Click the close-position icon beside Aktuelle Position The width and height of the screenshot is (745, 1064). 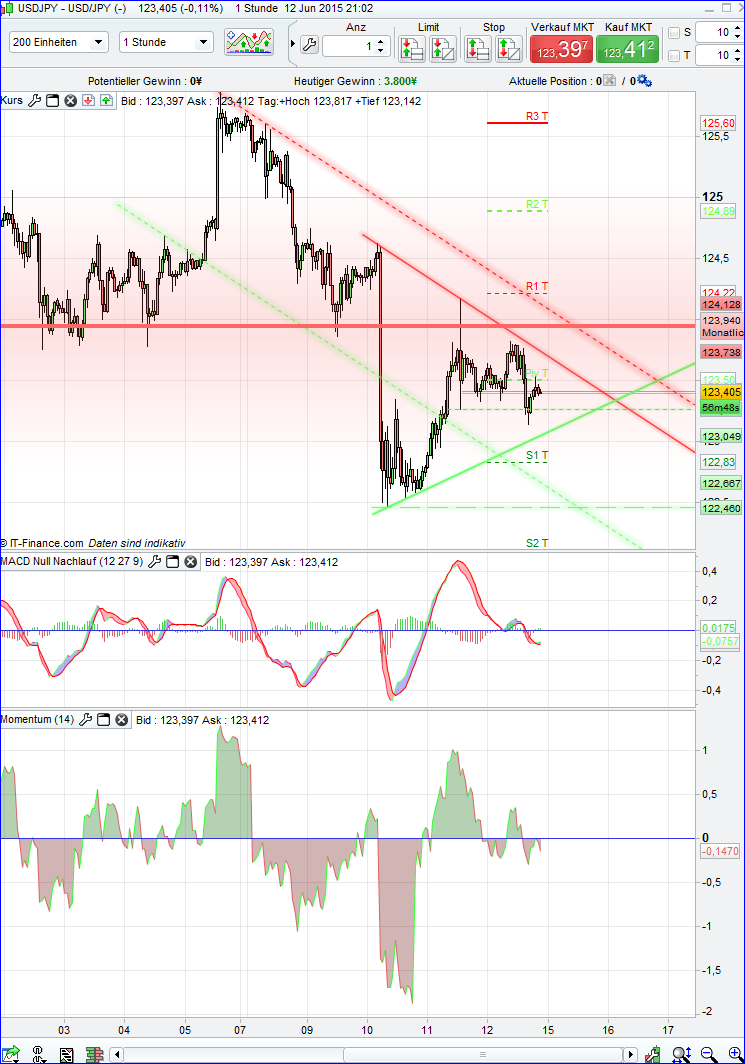[x=609, y=81]
